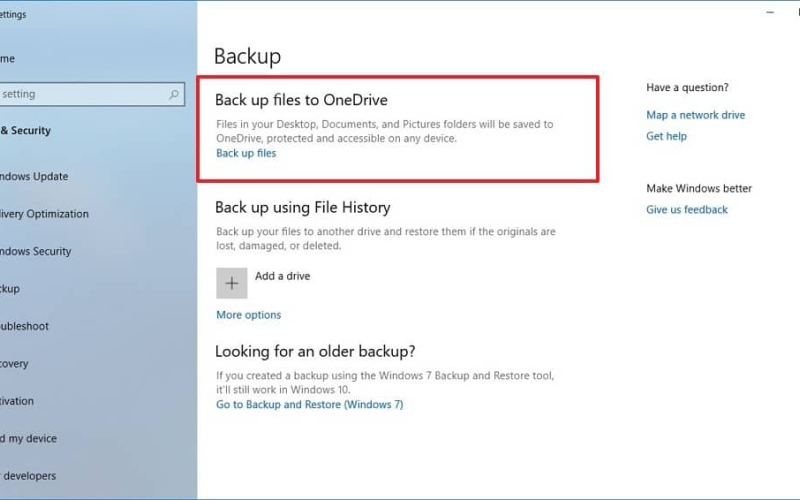This screenshot has height=500, width=800.
Task: Select Backup in the sidebar
Action: (10, 289)
